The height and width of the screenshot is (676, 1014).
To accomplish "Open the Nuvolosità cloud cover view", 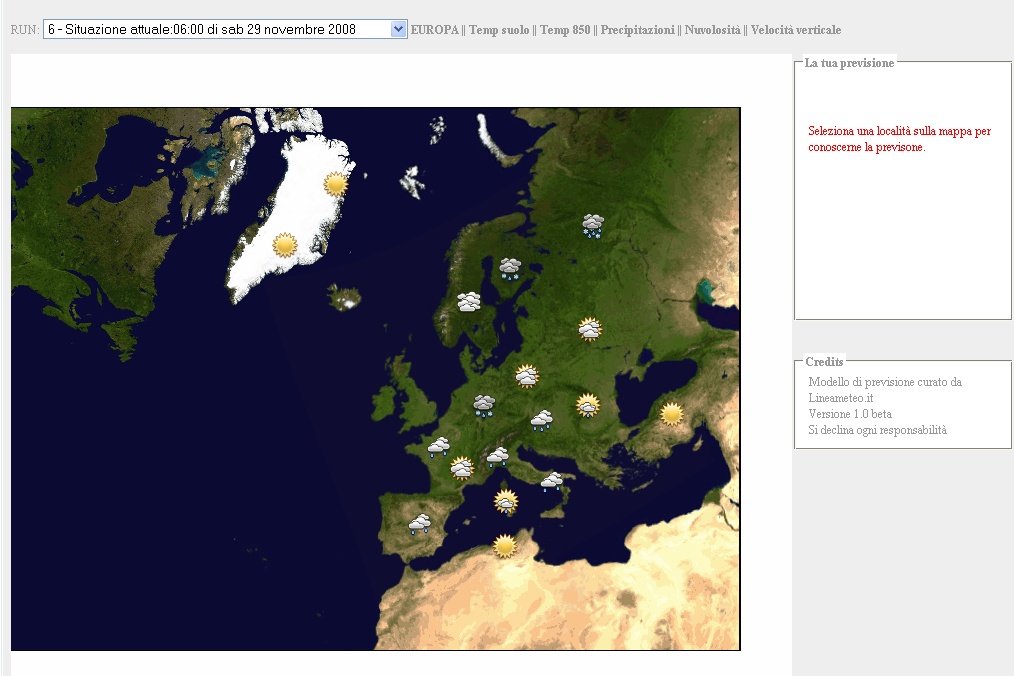I will pos(712,30).
